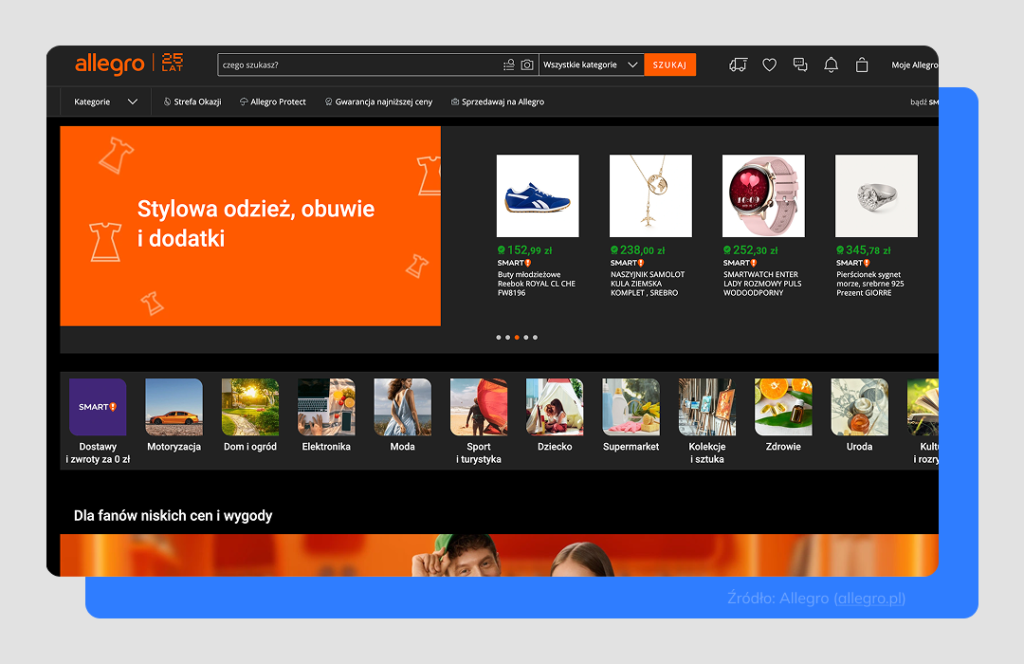This screenshot has height=664, width=1024.
Task: Select the Elektronika category tile
Action: pos(326,408)
